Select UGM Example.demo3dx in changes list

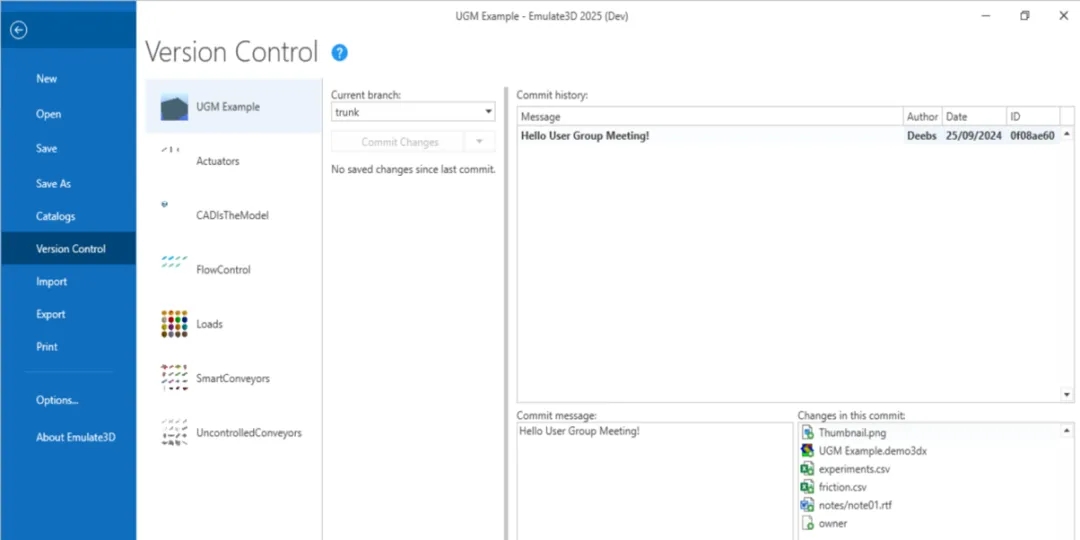(x=873, y=450)
